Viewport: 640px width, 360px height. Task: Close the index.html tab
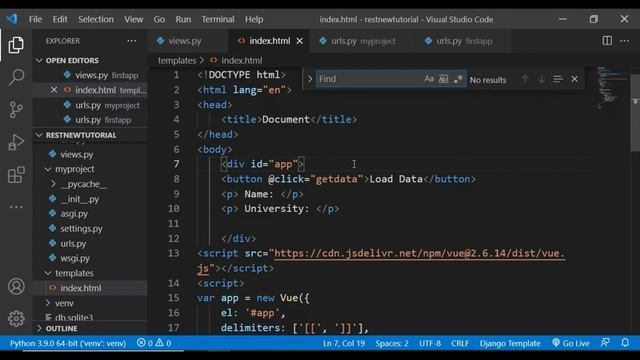tap(300, 41)
